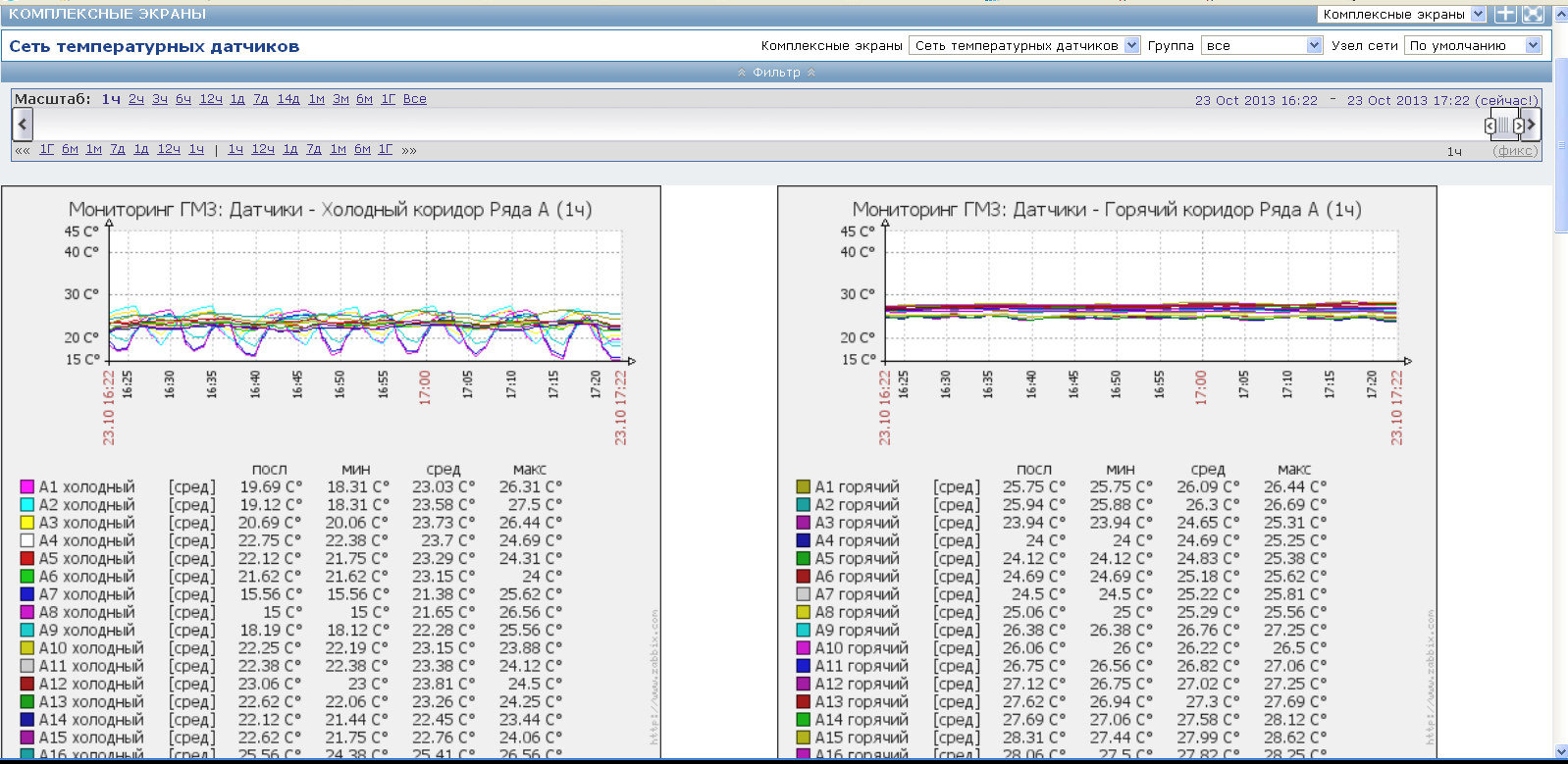This screenshot has height=764, width=1568.
Task: Click the end date 23 Oct 2013 17:22 (сейчас!)
Action: (x=1442, y=100)
